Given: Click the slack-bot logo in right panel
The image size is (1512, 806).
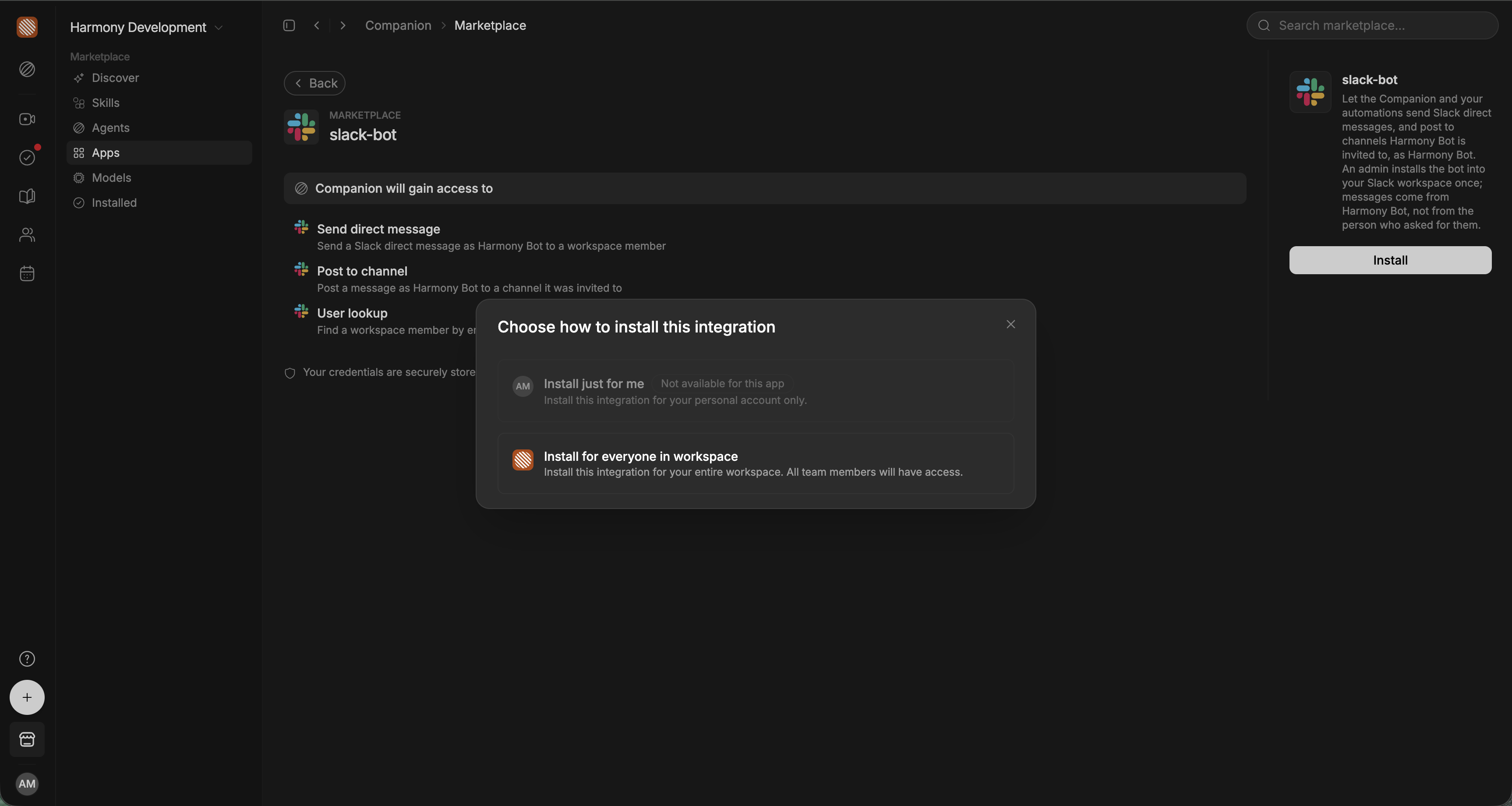Looking at the screenshot, I should [x=1310, y=92].
